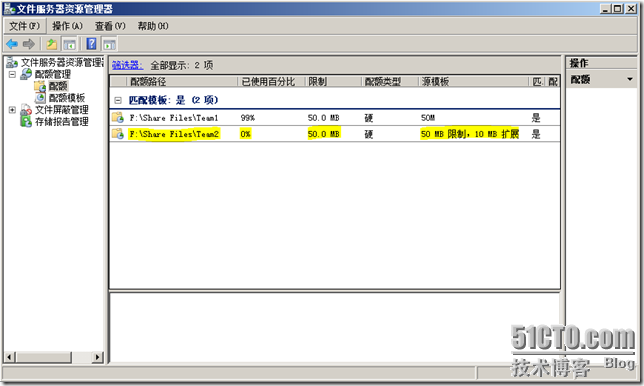The width and height of the screenshot is (644, 386).
Task: Sort by 配额路径 column header
Action: click(182, 81)
